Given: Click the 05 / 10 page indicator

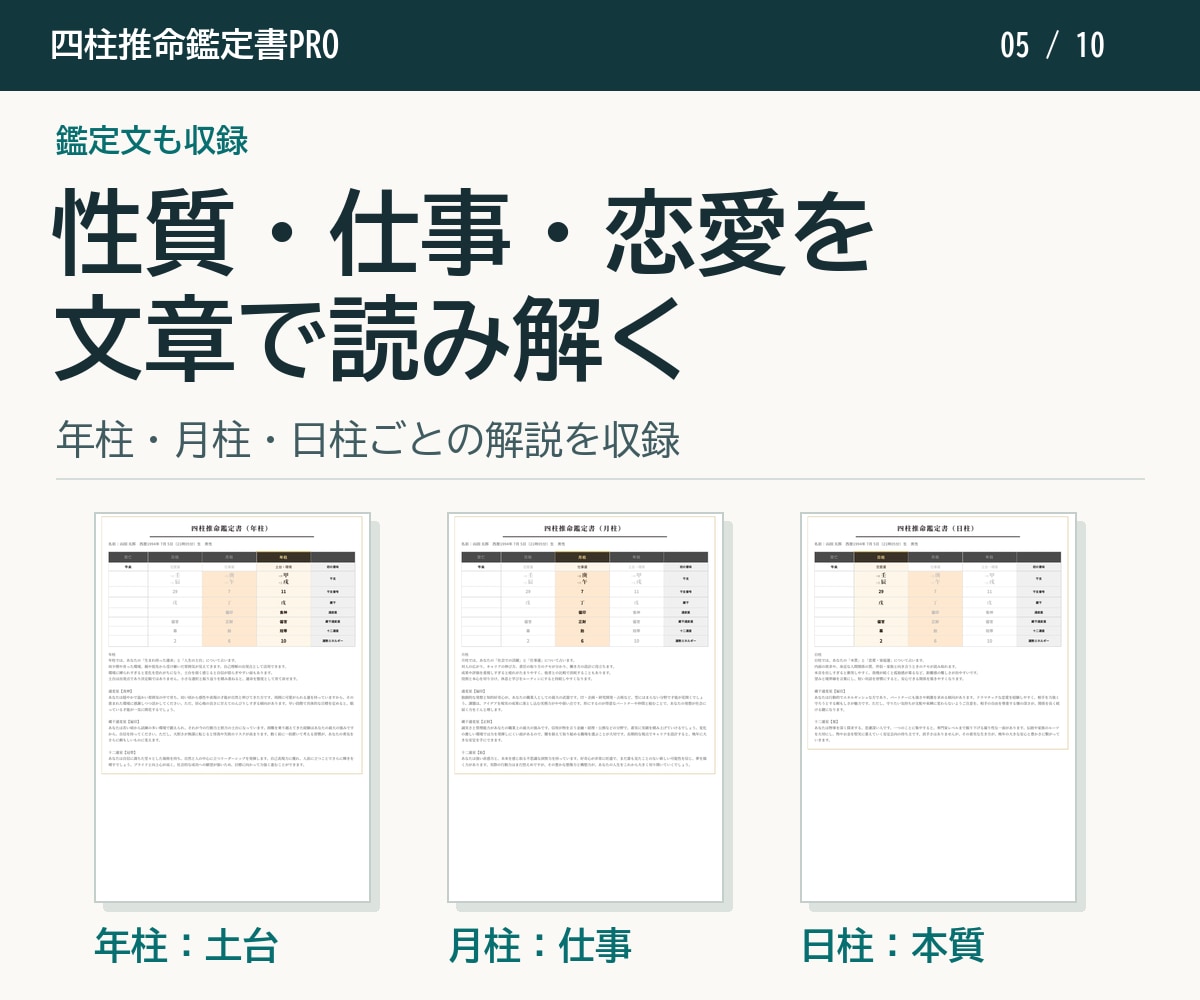Looking at the screenshot, I should (1052, 45).
